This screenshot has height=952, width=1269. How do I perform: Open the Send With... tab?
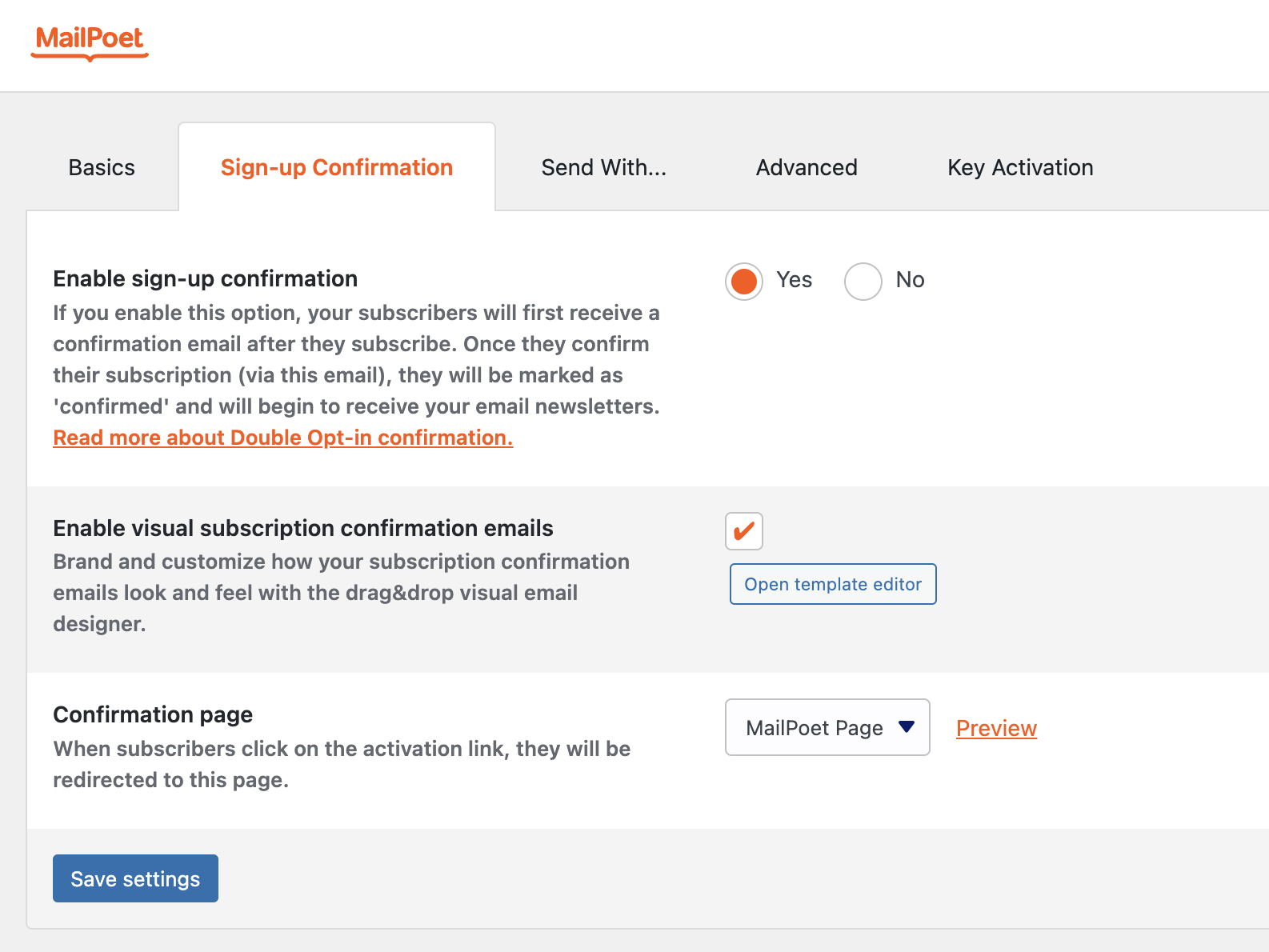coord(603,167)
